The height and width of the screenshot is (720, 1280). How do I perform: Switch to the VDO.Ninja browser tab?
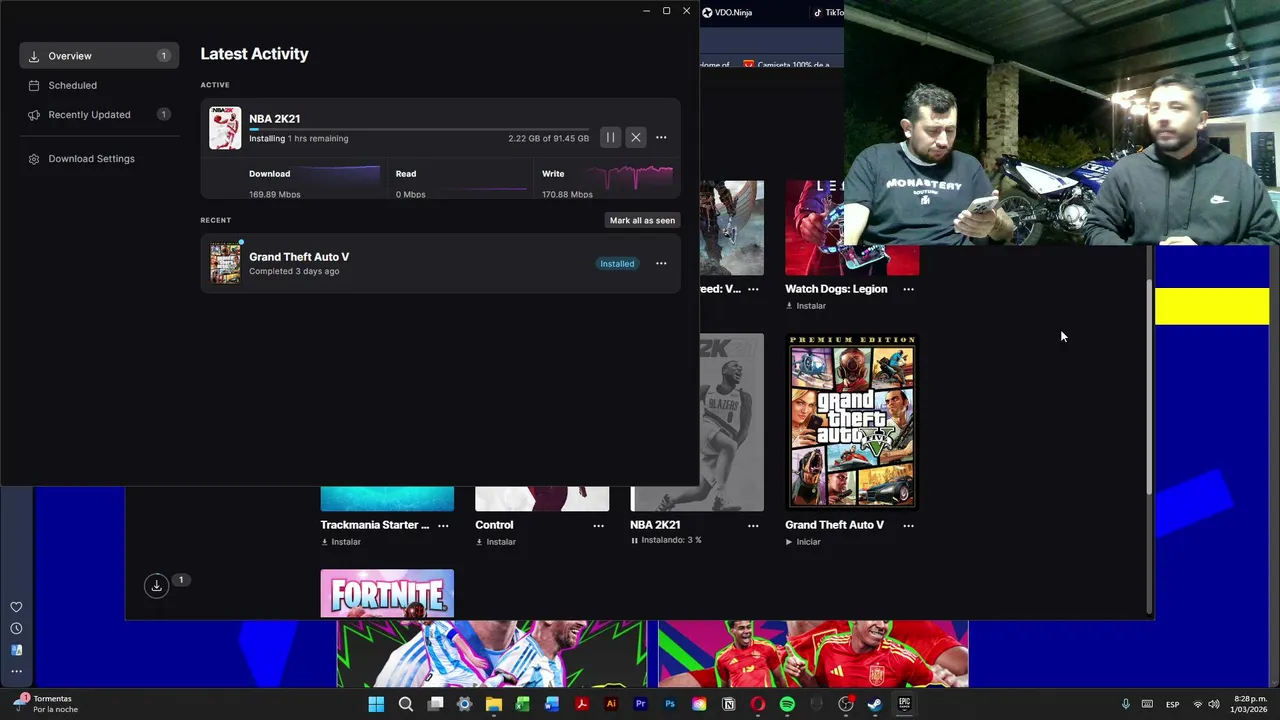pyautogui.click(x=727, y=12)
